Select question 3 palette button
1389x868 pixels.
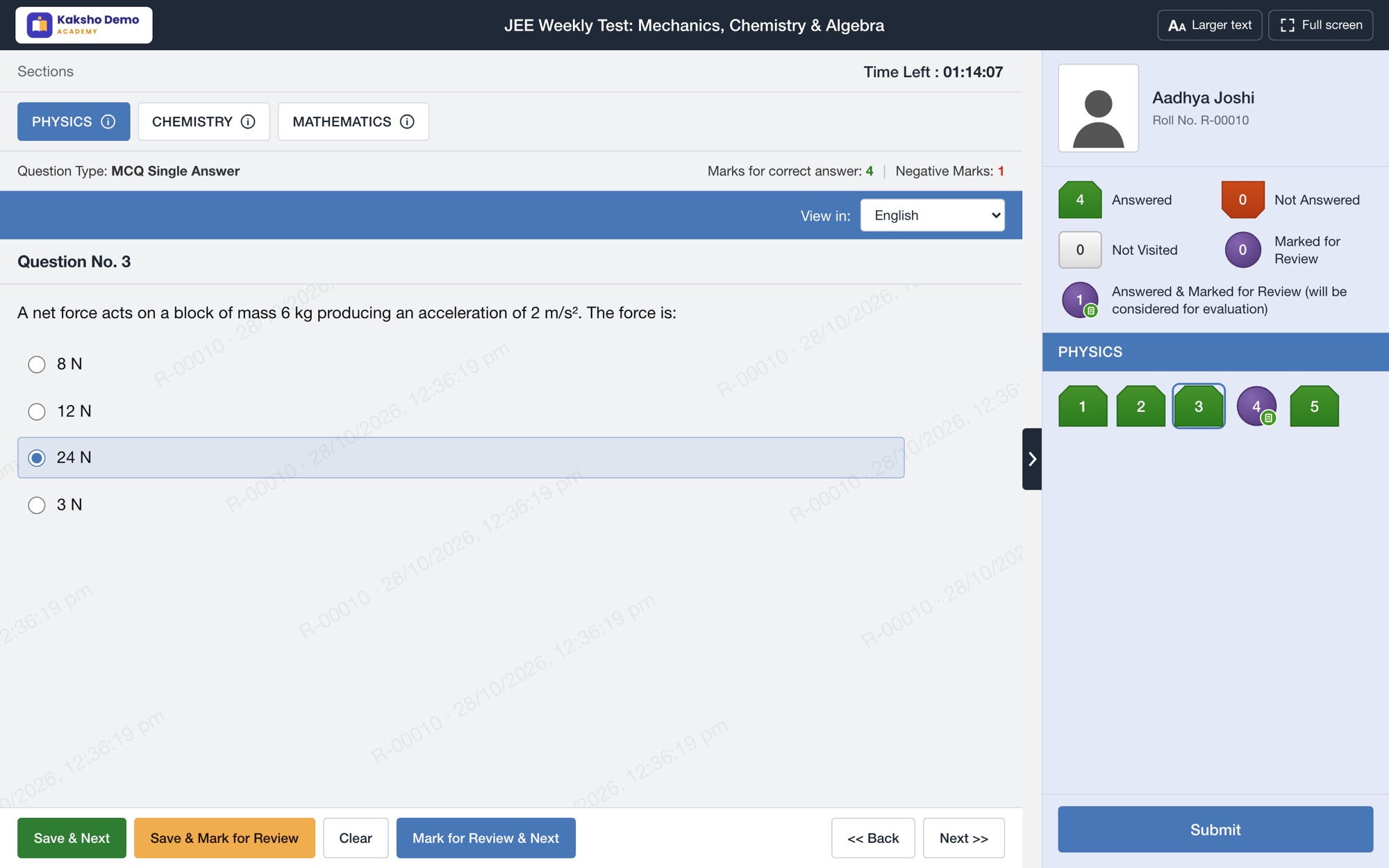pyautogui.click(x=1199, y=406)
